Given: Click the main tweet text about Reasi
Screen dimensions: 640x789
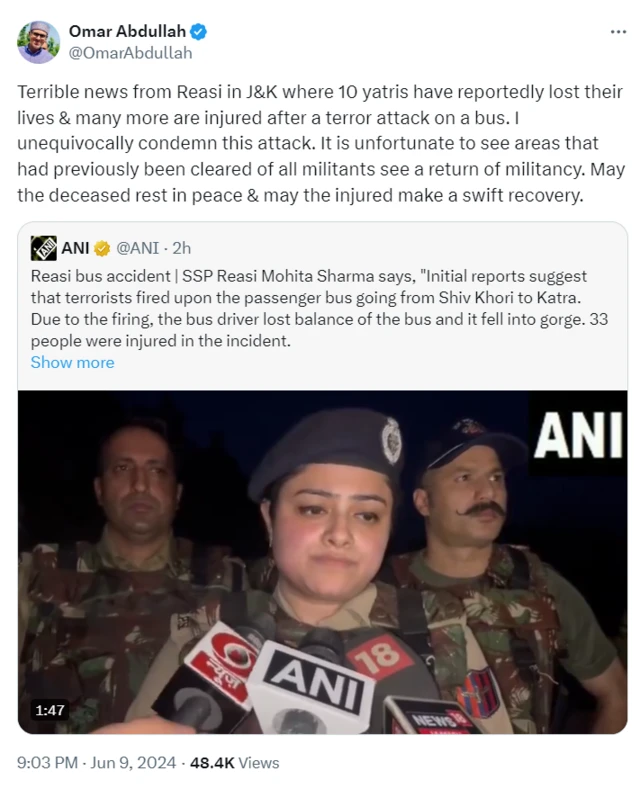Looking at the screenshot, I should pyautogui.click(x=321, y=143).
